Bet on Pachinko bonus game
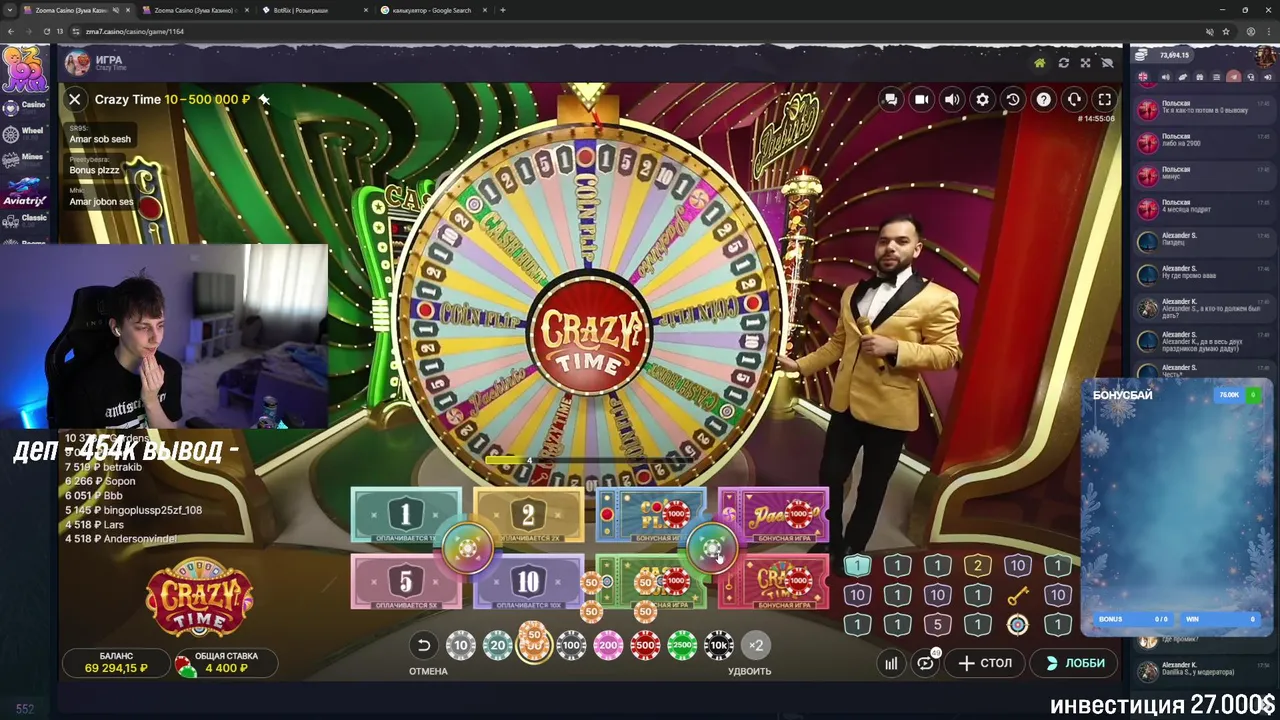Screen dimensions: 1280x720 click(773, 515)
